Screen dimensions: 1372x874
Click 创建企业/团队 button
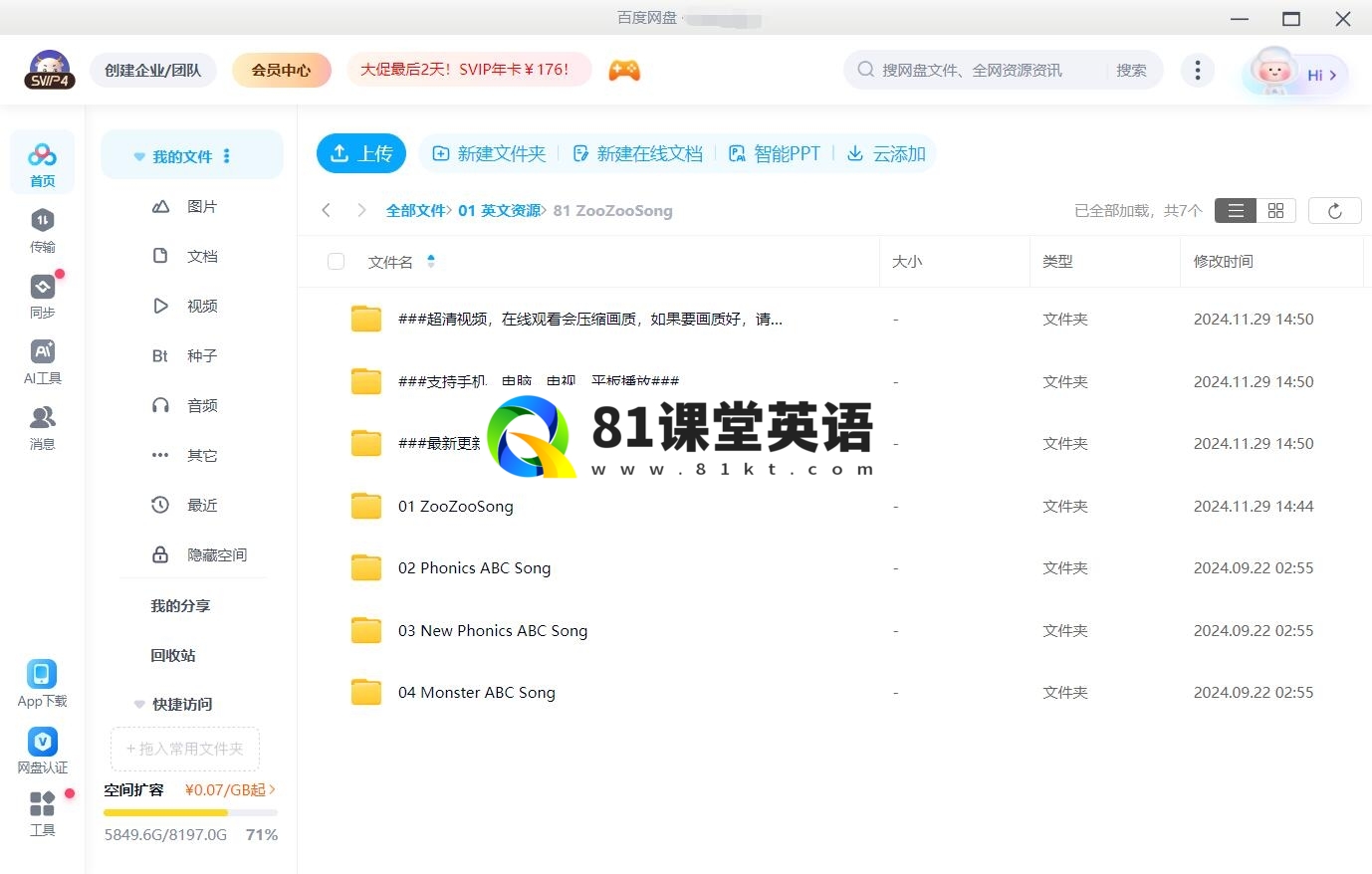(153, 70)
